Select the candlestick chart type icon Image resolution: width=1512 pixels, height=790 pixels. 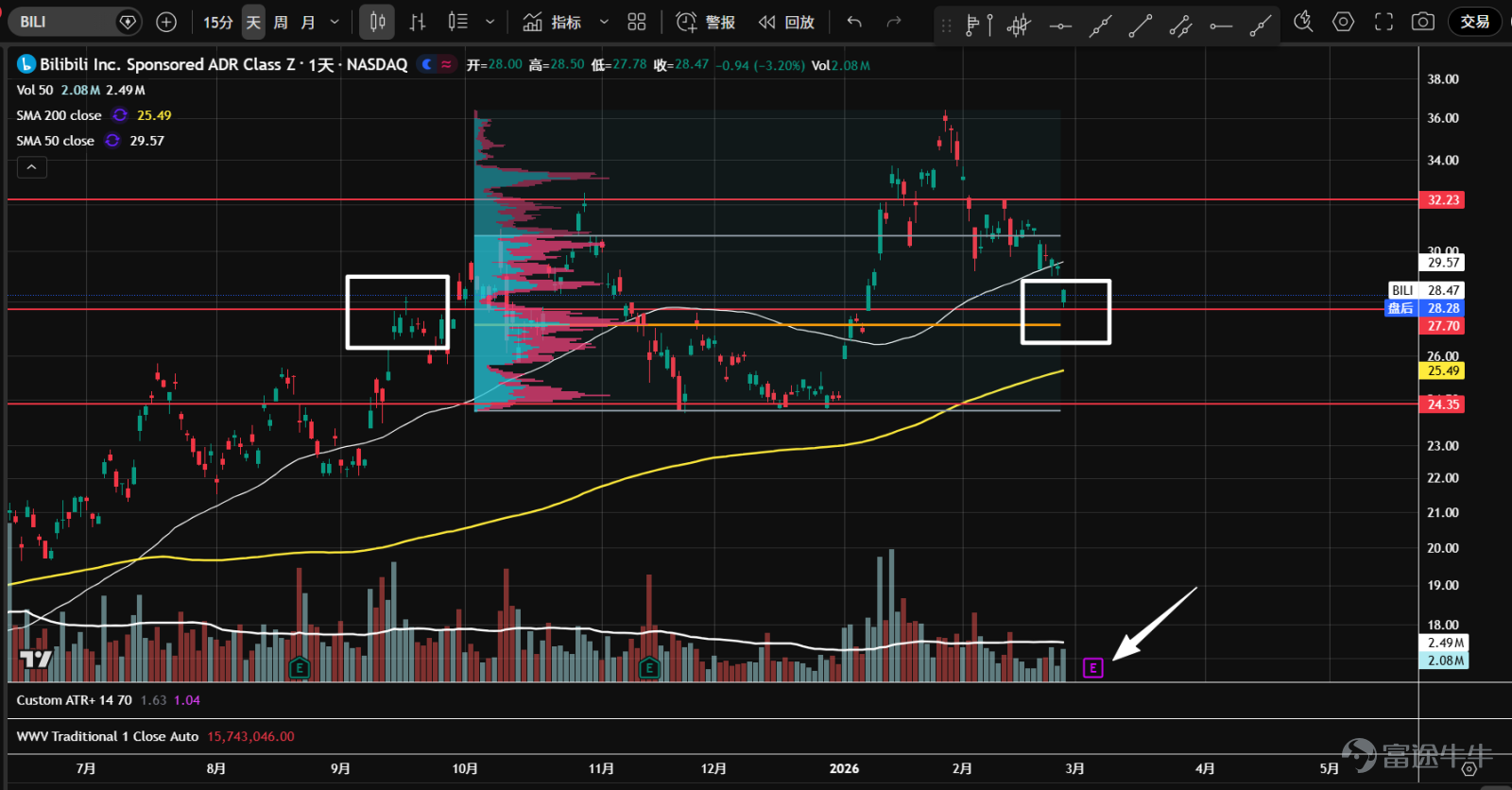(377, 22)
